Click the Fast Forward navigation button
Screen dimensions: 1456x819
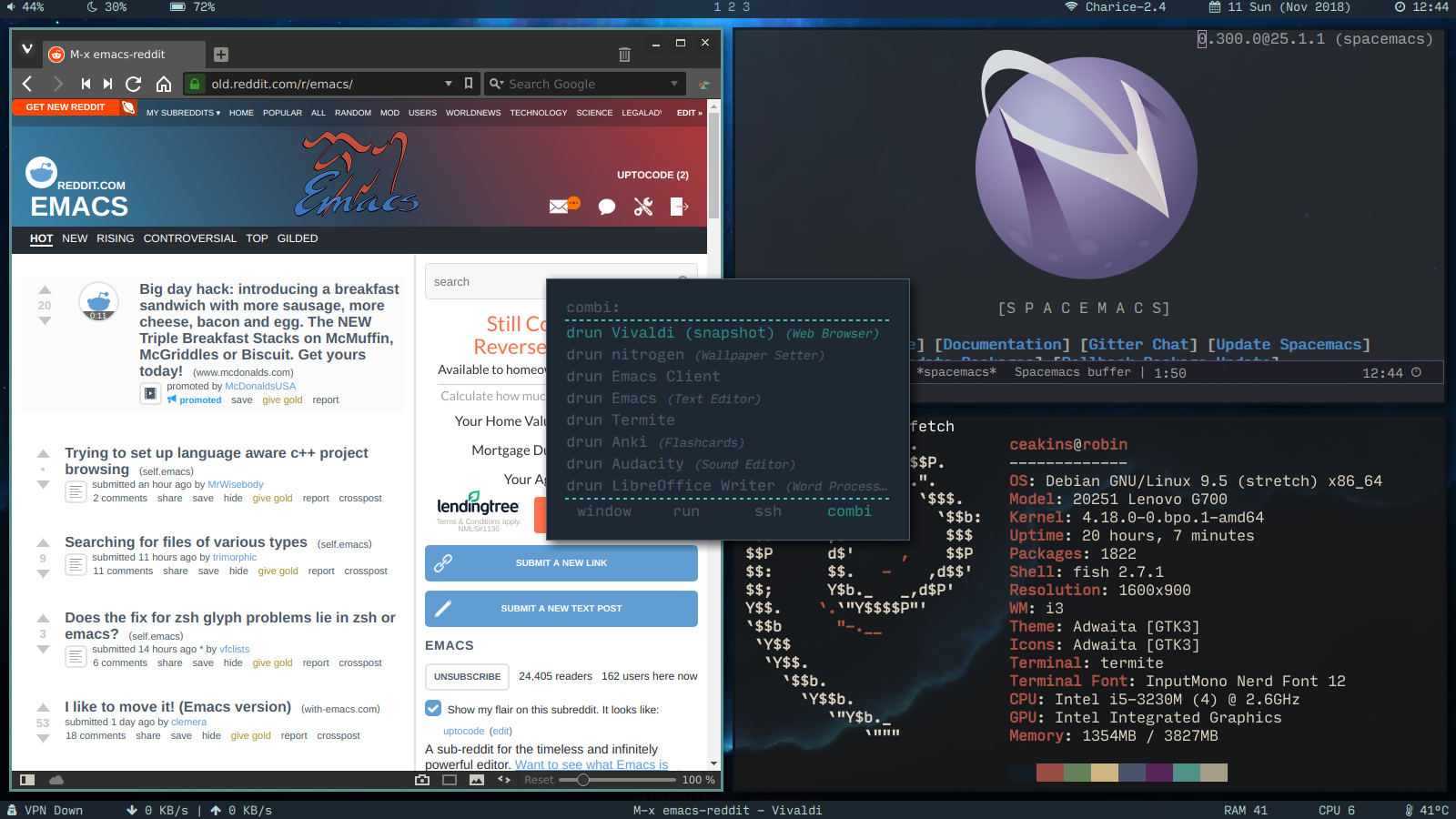click(x=108, y=84)
